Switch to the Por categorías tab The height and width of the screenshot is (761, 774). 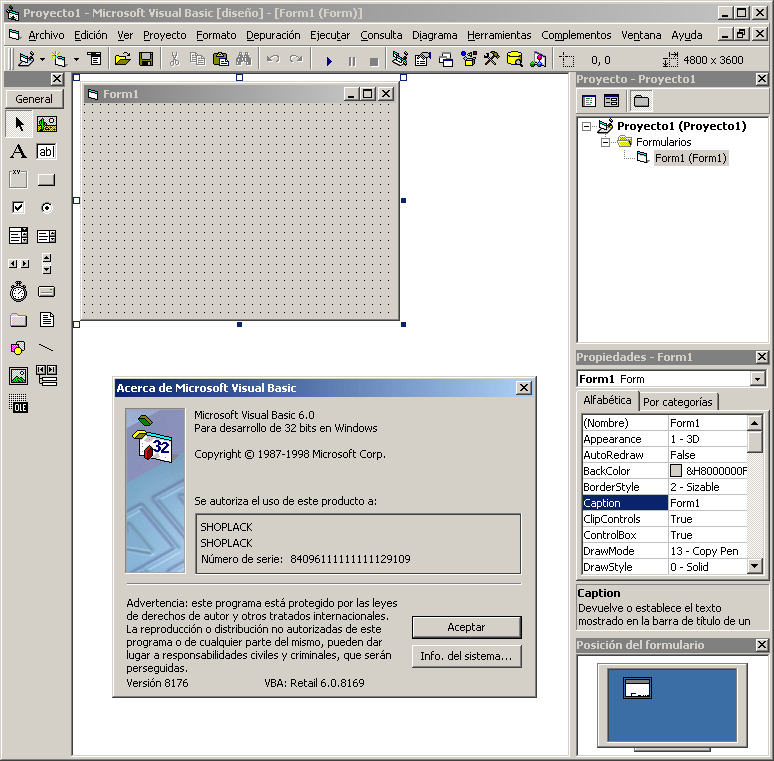pos(678,402)
